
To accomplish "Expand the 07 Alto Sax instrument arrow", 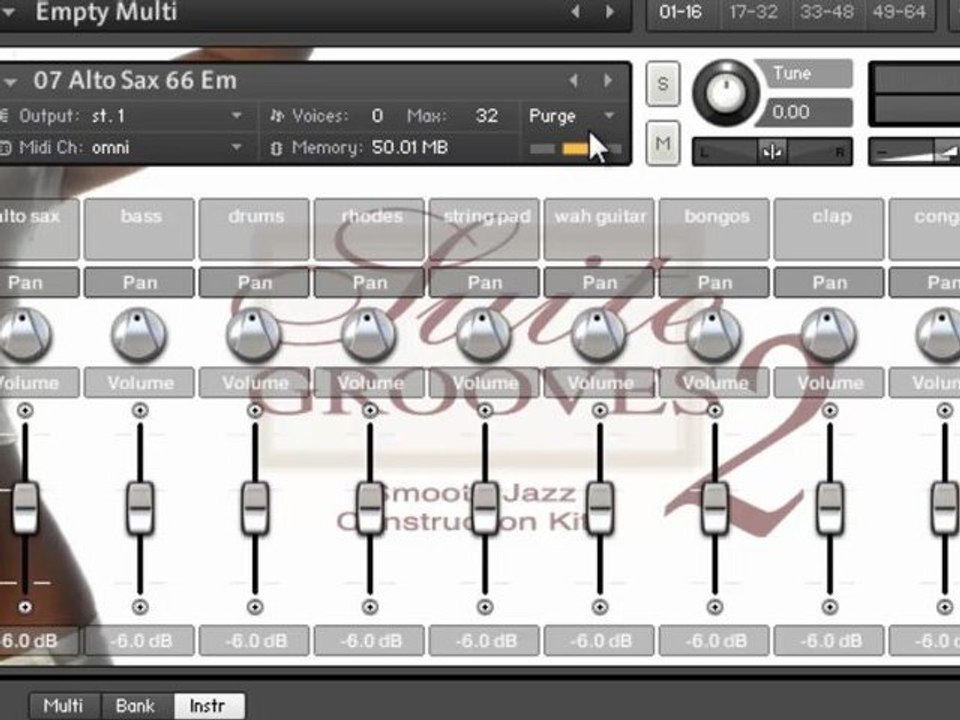I will (10, 81).
